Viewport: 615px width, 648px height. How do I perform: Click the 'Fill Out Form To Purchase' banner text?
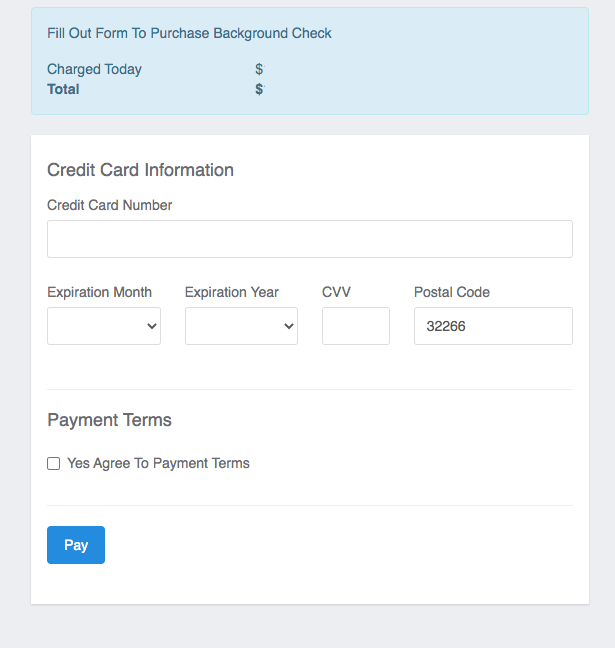189,33
